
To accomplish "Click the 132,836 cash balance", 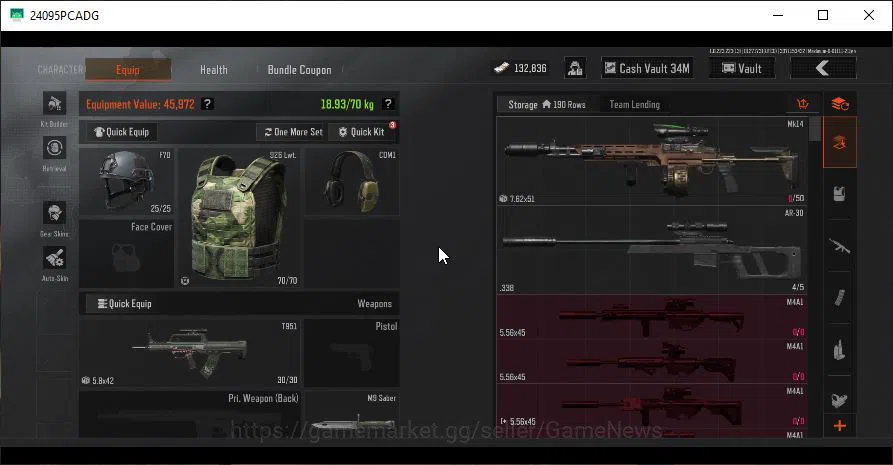I will (x=530, y=68).
